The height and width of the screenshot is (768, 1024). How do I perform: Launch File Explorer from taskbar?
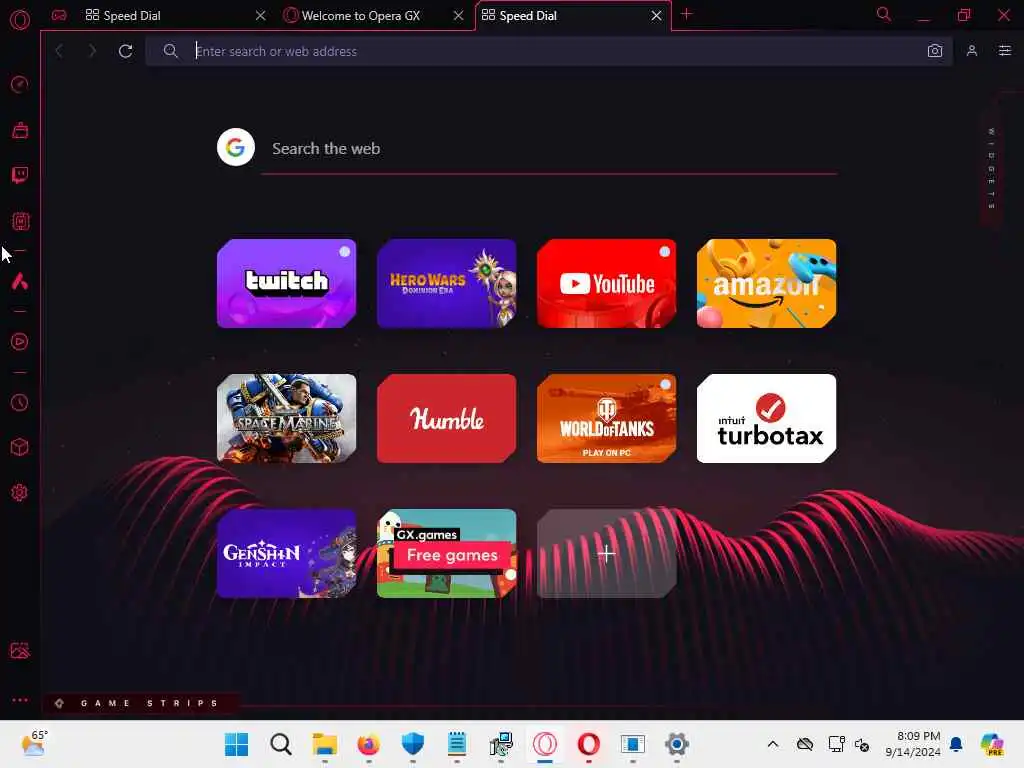[x=325, y=744]
